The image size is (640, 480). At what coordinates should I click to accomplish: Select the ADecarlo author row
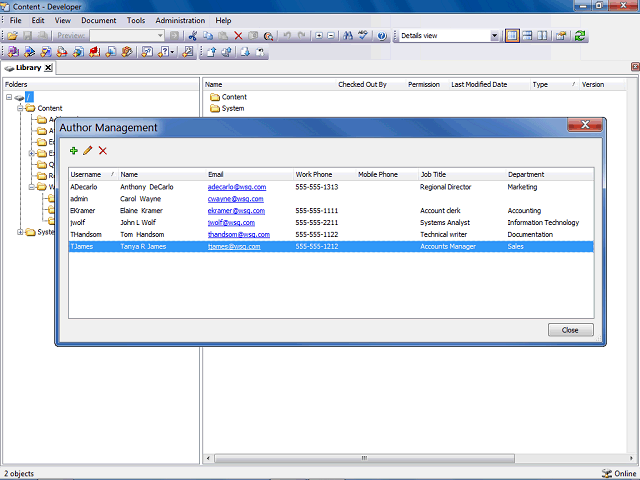[331, 187]
